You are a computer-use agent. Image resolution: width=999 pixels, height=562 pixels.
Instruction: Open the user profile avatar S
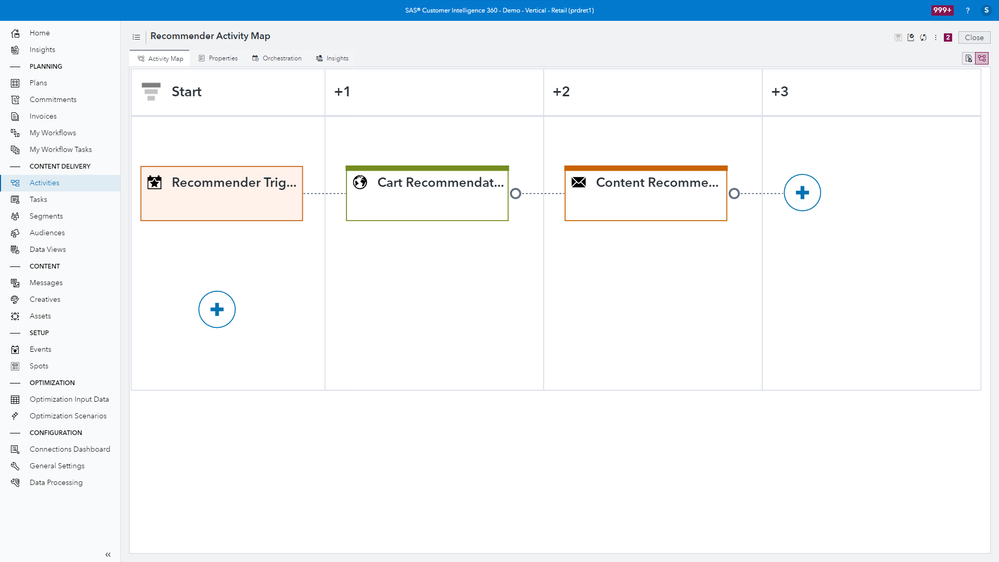(986, 10)
